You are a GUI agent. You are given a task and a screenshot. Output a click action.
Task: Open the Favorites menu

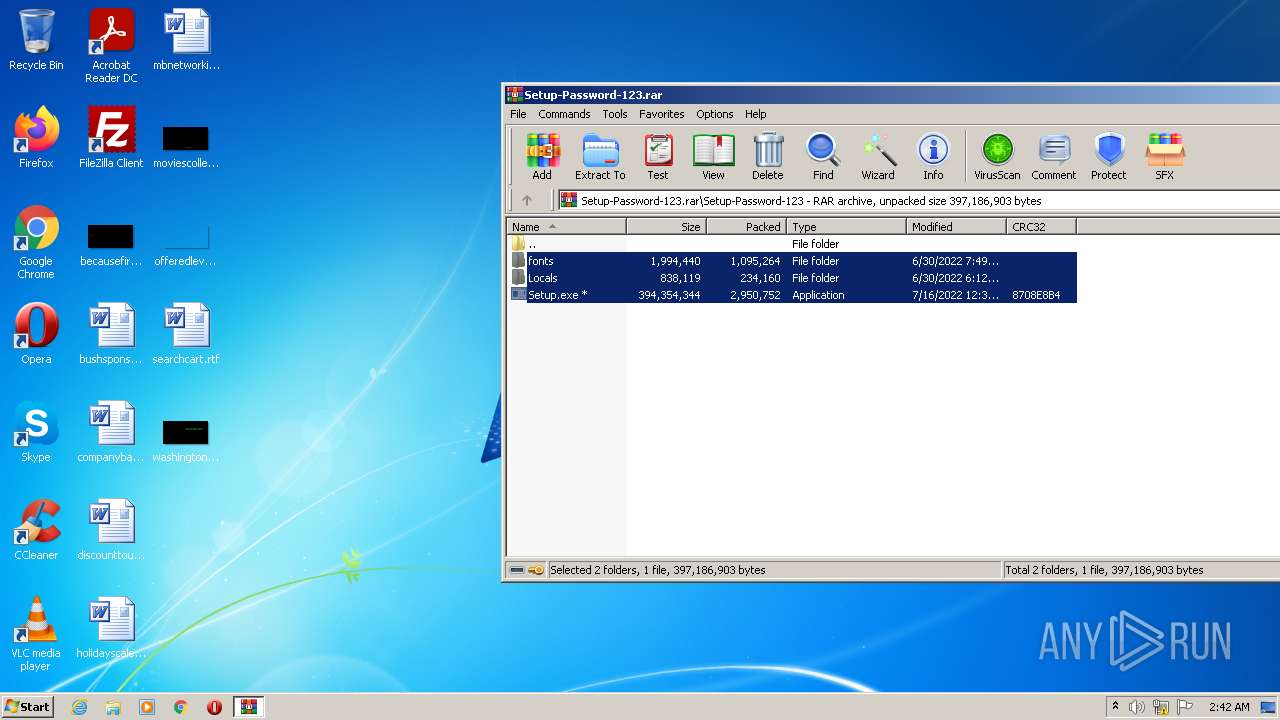click(x=662, y=114)
